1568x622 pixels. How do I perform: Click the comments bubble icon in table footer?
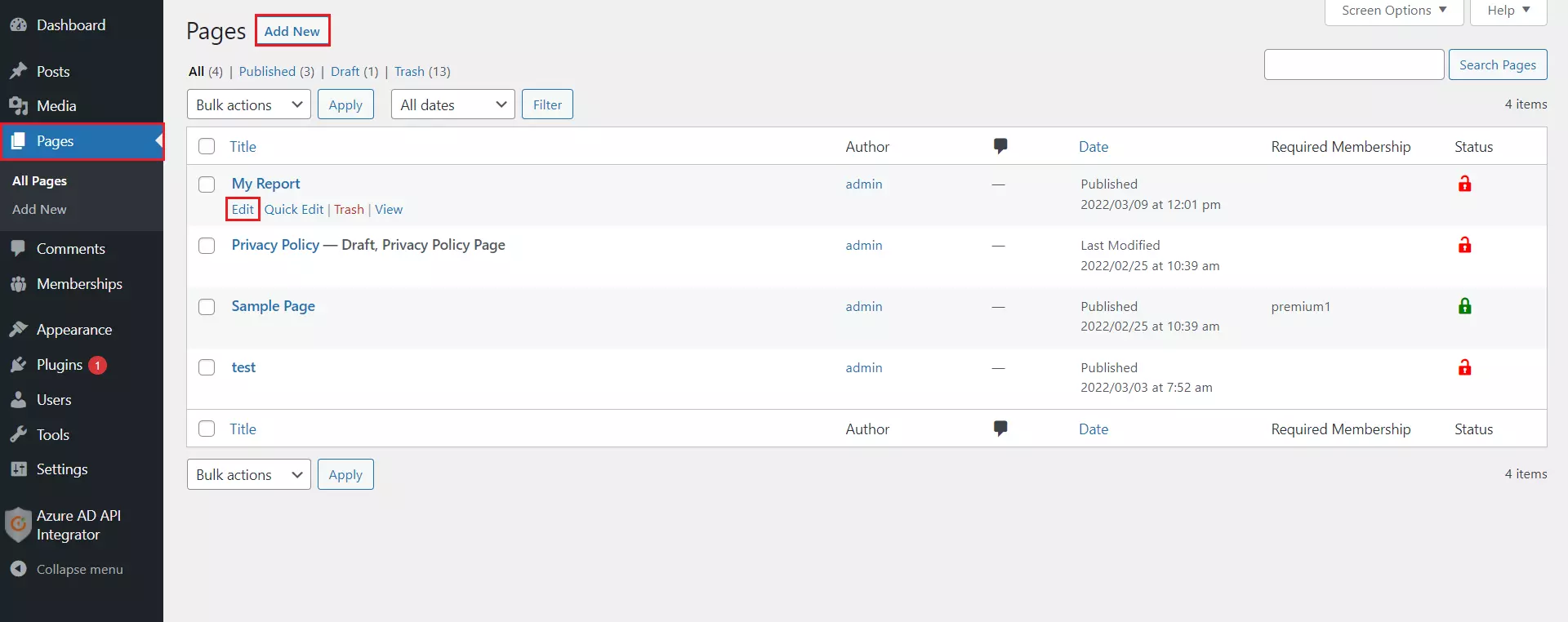1000,429
